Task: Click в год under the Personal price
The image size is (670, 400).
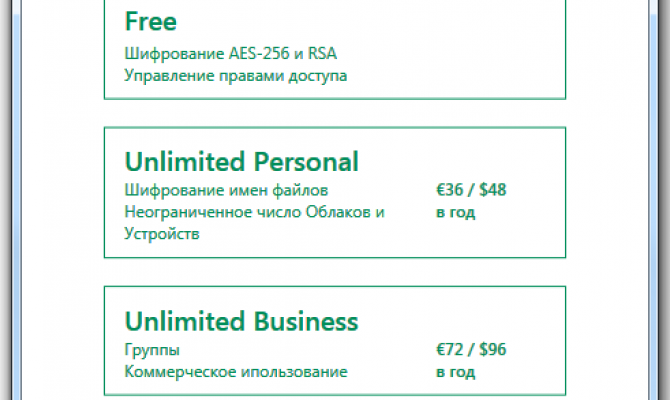Action: click(455, 212)
